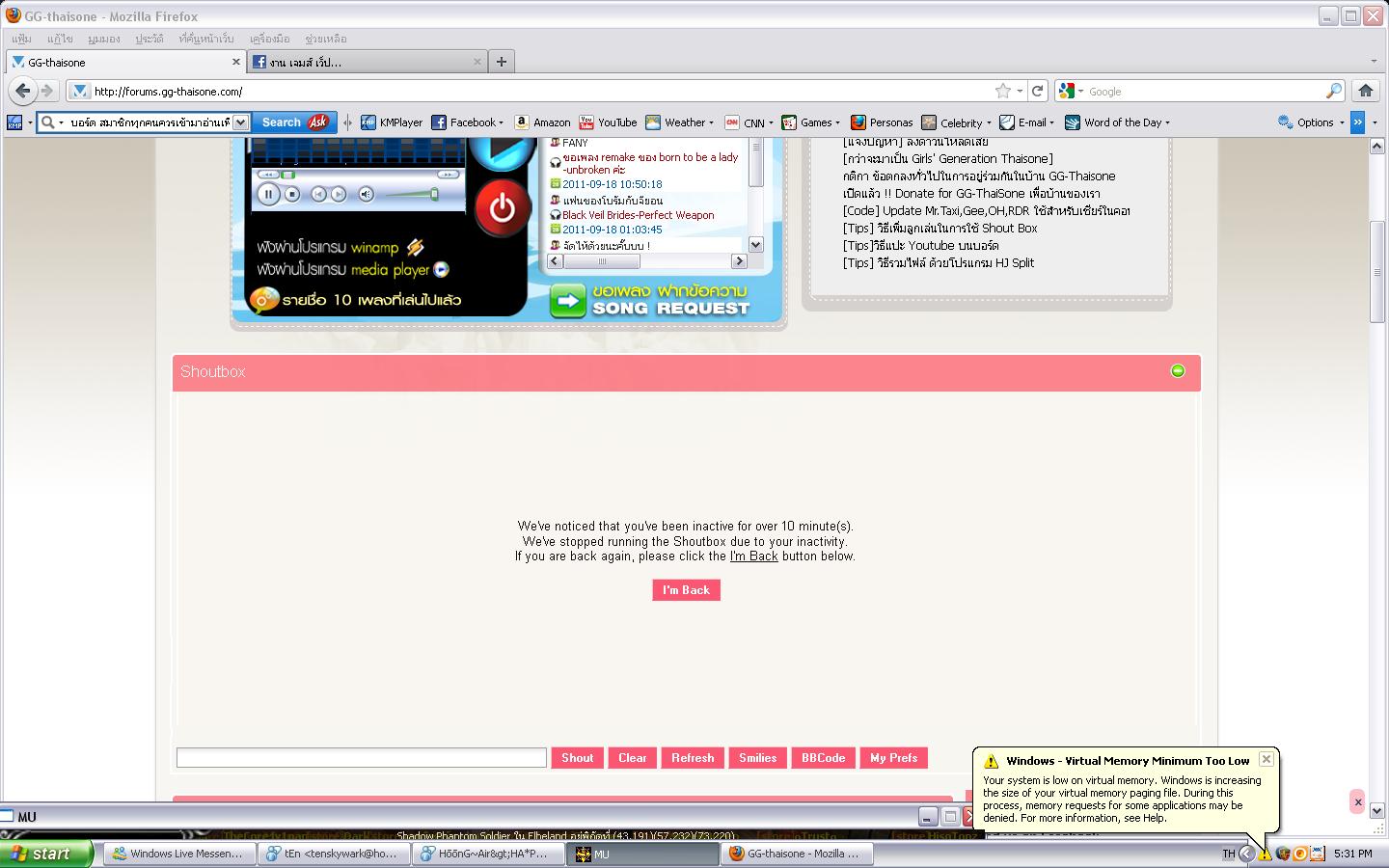Click the Ask toolbar Search button

[294, 122]
